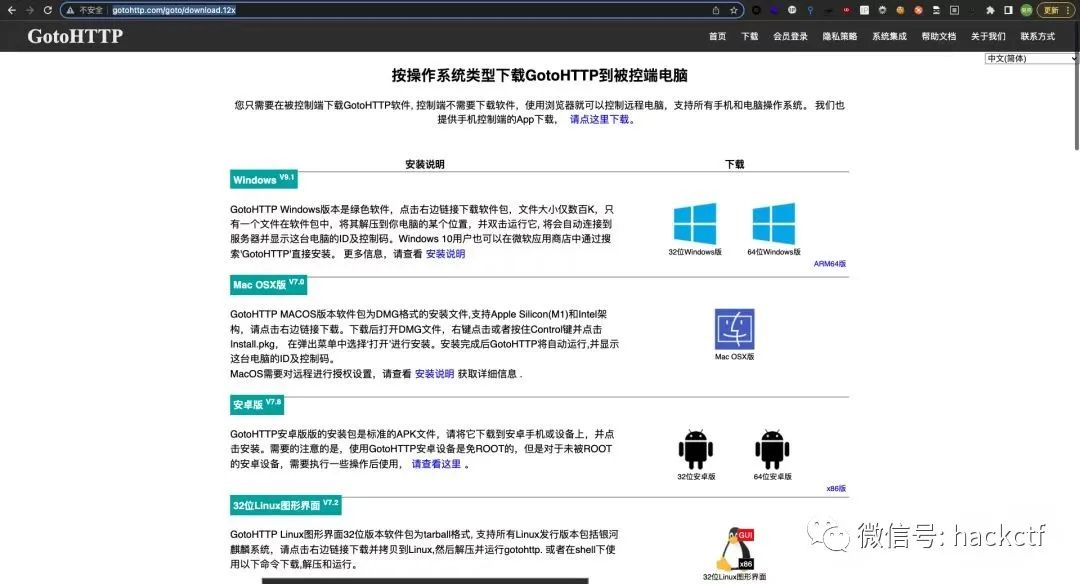Click the 安卓版 V7.8 section heading

(x=257, y=404)
